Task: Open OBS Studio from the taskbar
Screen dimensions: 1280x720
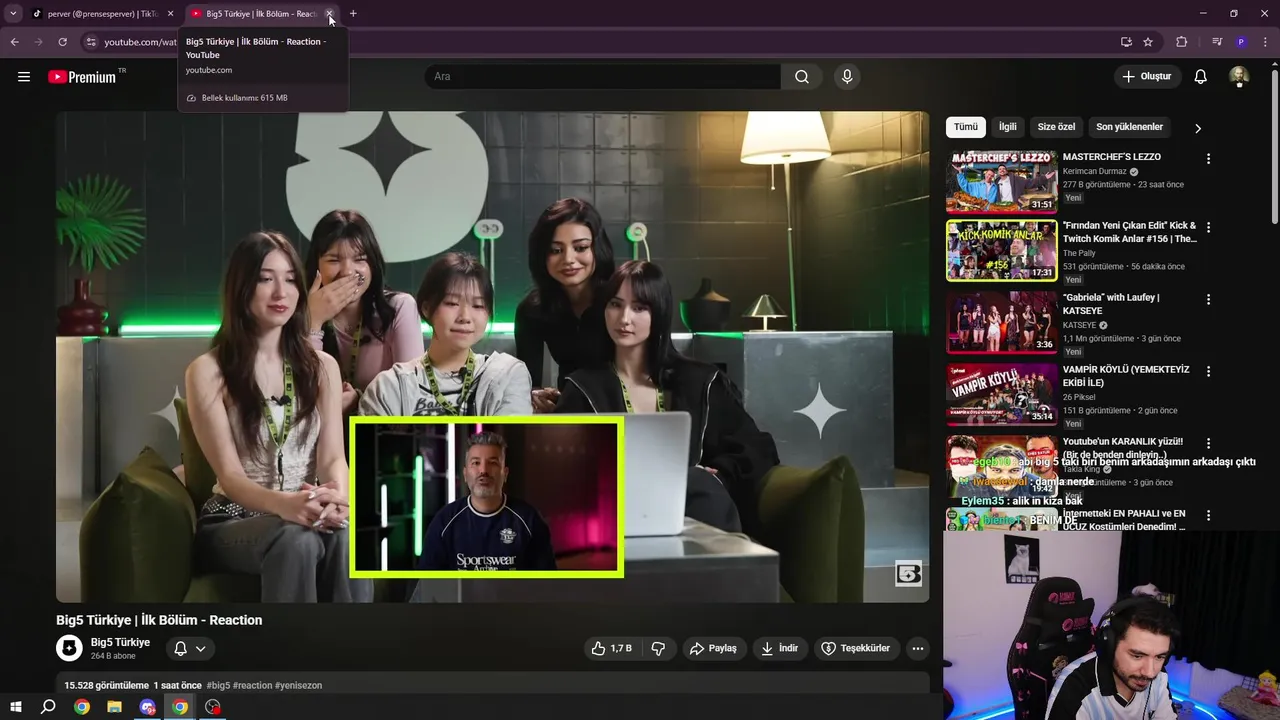Action: 212,707
